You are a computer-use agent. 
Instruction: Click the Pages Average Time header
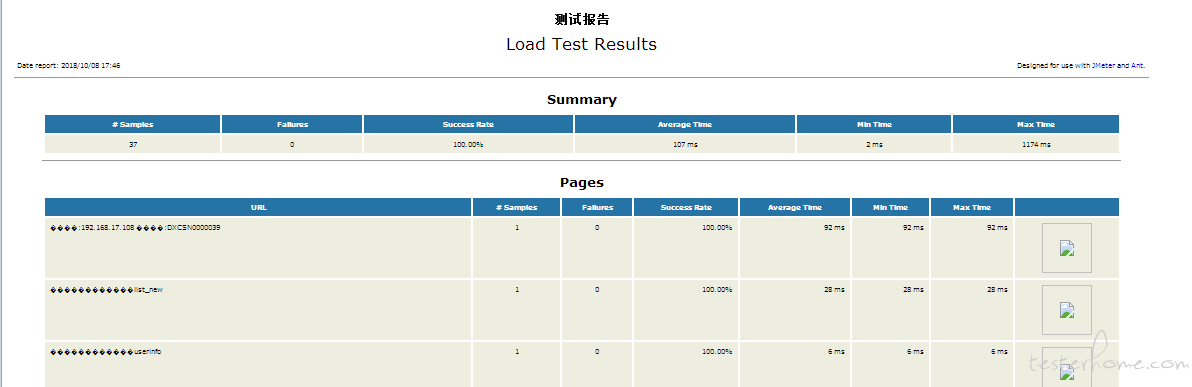[x=794, y=207]
